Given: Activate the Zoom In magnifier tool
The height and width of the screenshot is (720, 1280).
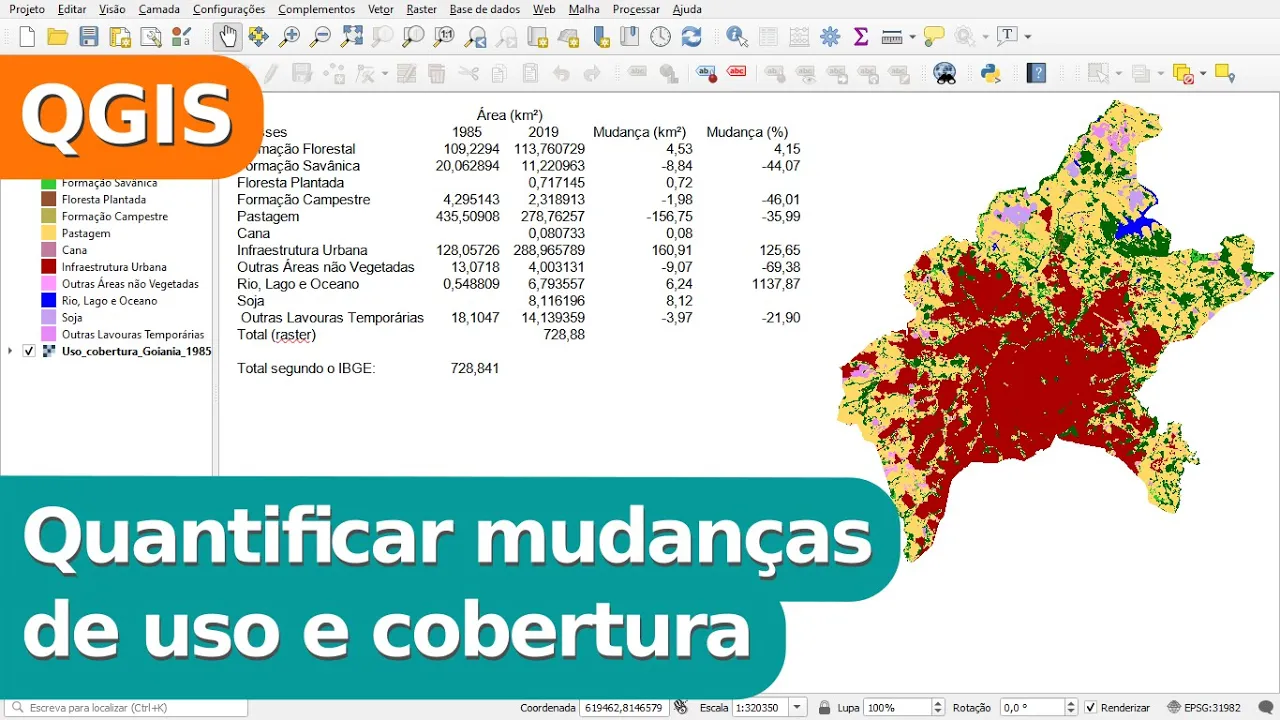Looking at the screenshot, I should [x=289, y=38].
